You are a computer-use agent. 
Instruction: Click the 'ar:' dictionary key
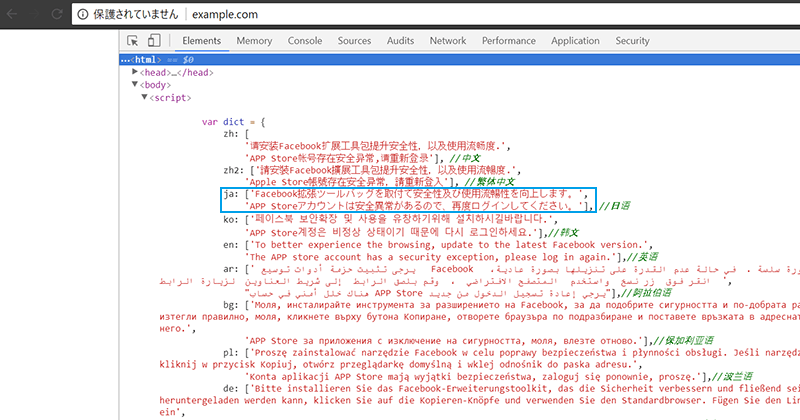click(231, 269)
